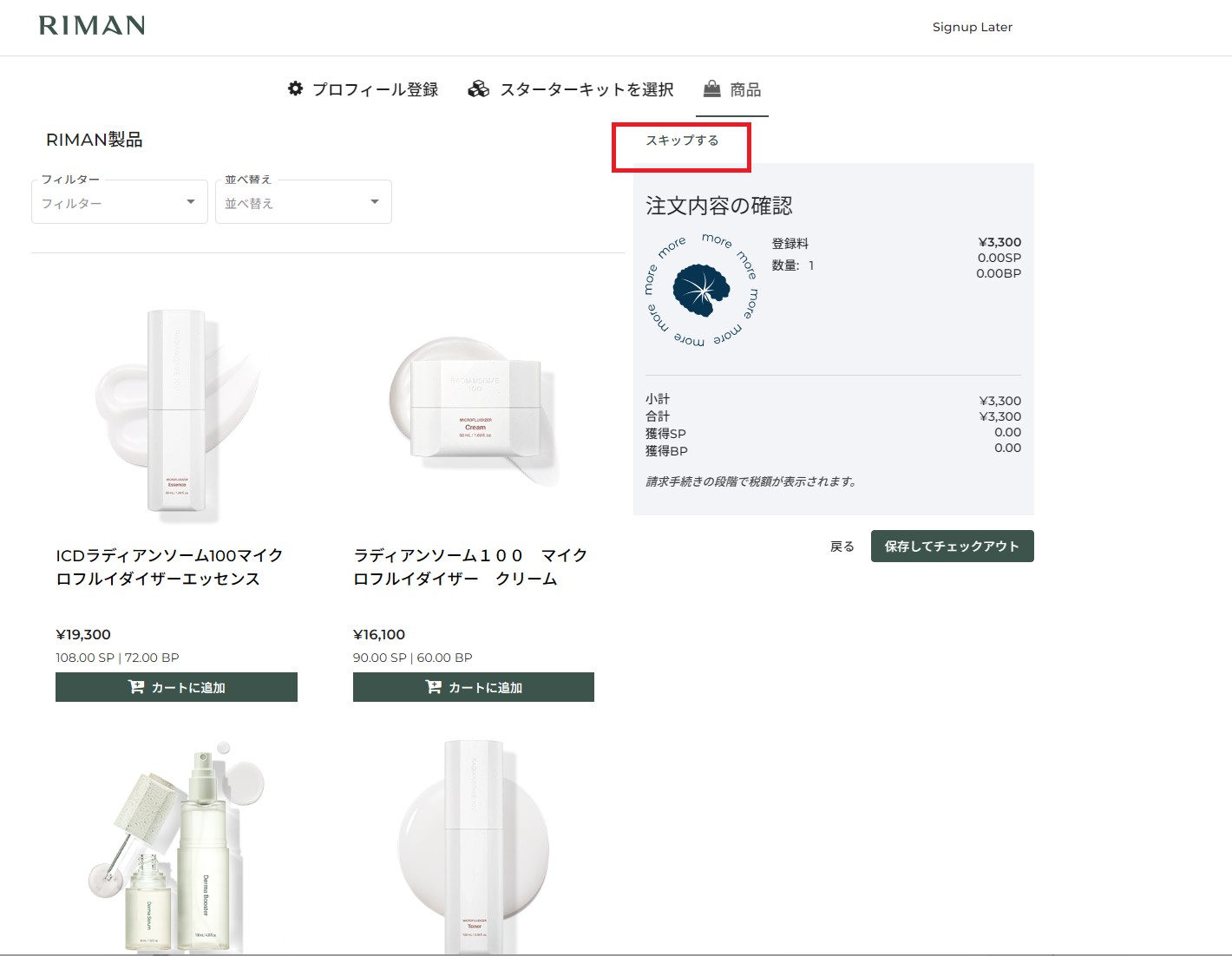Click the cart icon on the Cream add button
Image resolution: width=1232 pixels, height=956 pixels.
coord(433,687)
